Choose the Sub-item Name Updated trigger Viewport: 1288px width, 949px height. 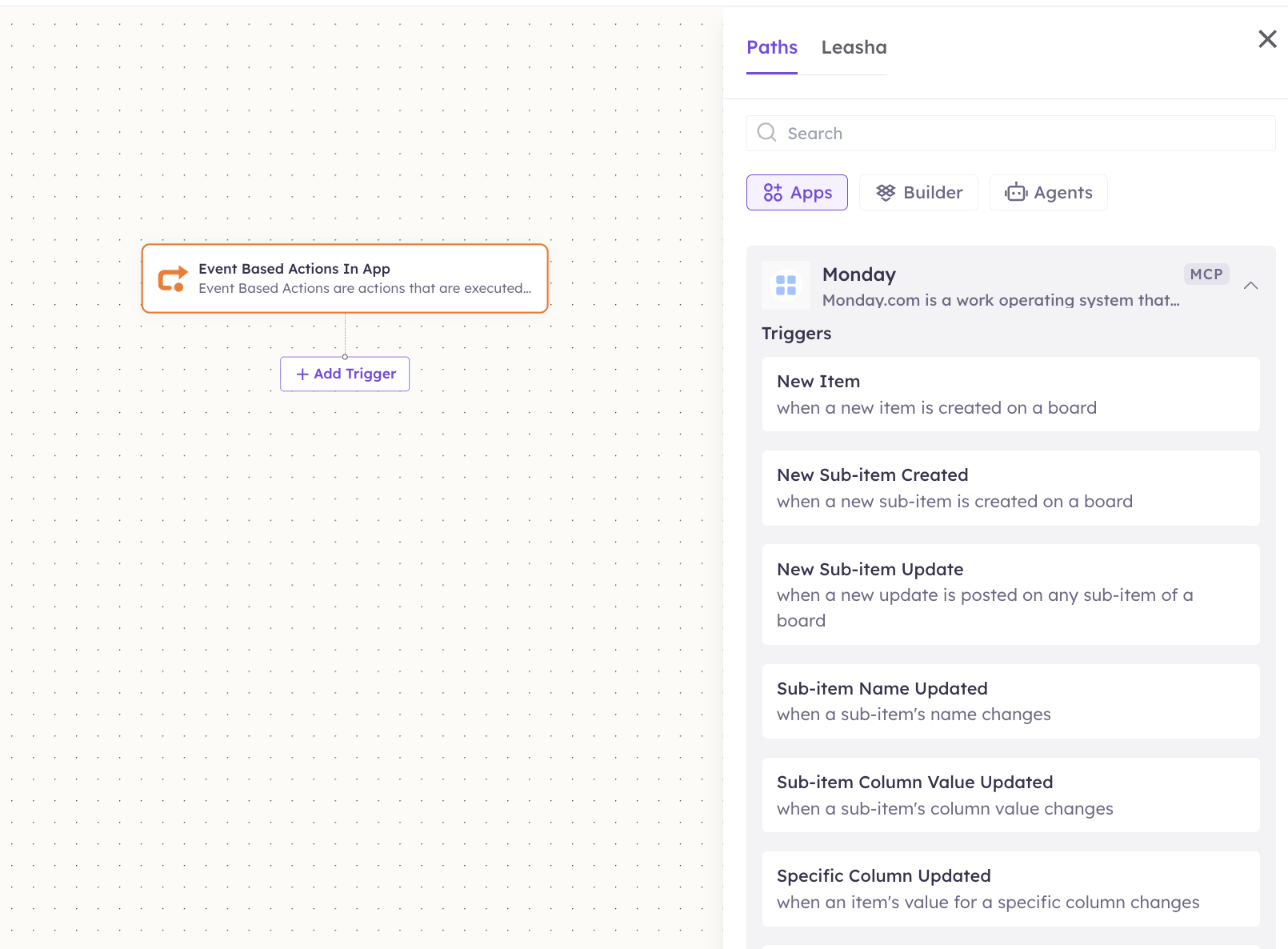pyautogui.click(x=1011, y=701)
